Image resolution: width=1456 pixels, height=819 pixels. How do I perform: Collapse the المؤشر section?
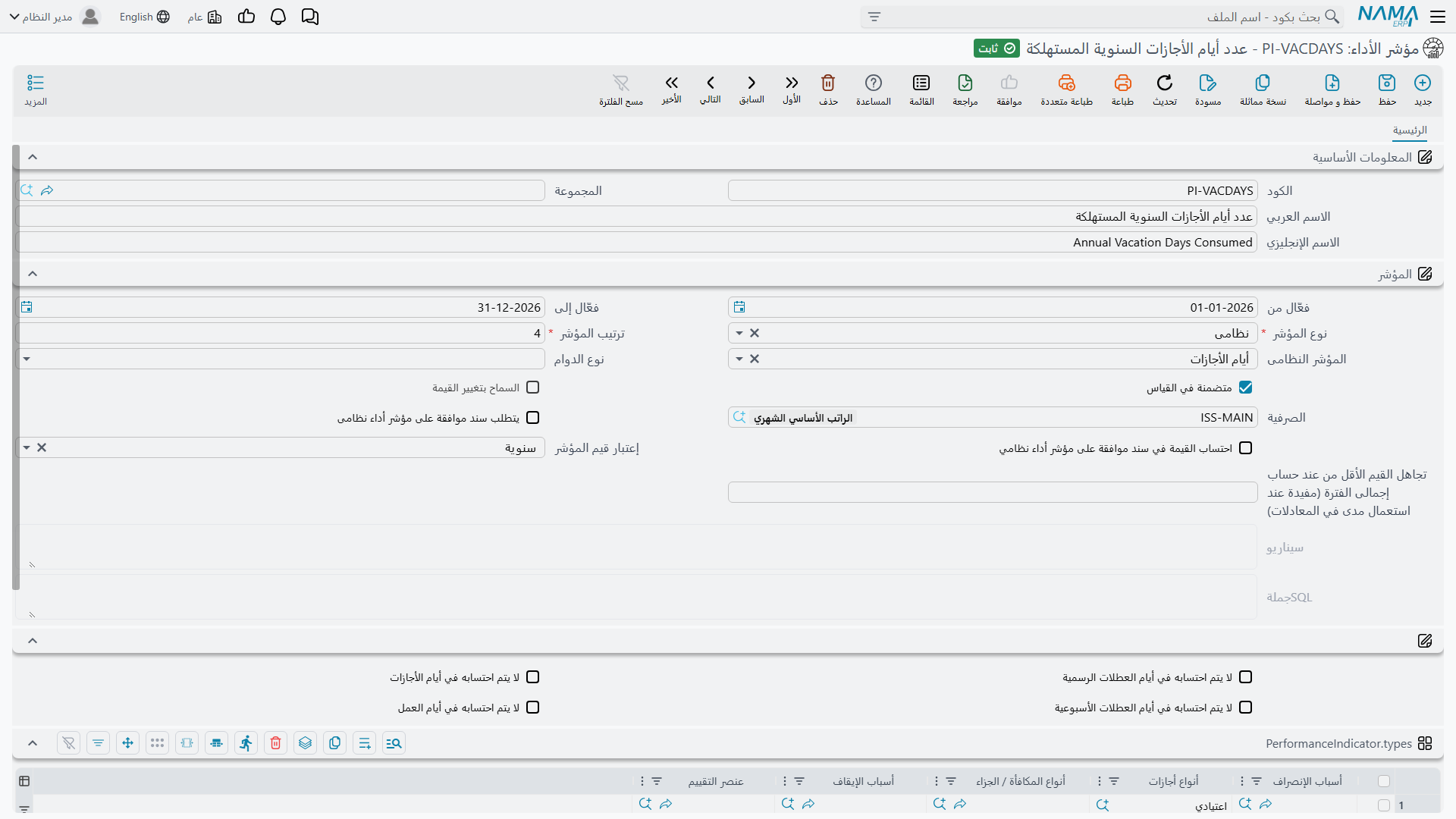(33, 274)
